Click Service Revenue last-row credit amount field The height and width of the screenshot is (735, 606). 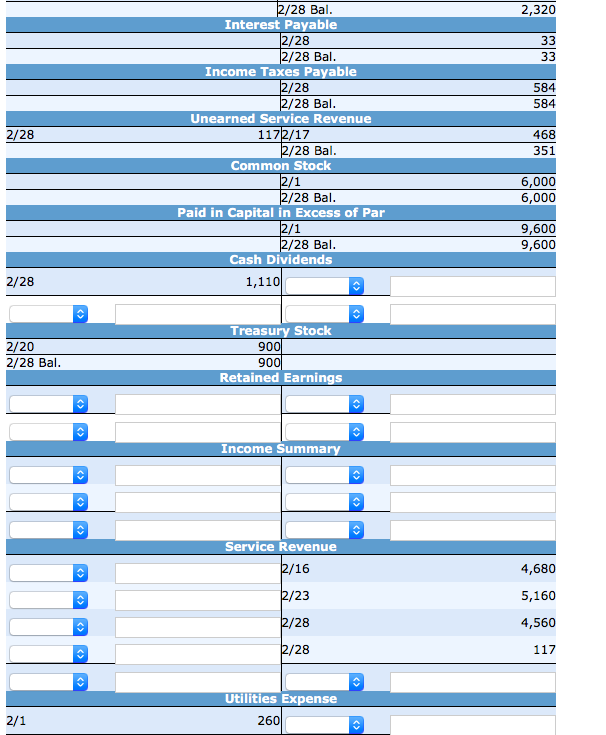click(x=472, y=682)
